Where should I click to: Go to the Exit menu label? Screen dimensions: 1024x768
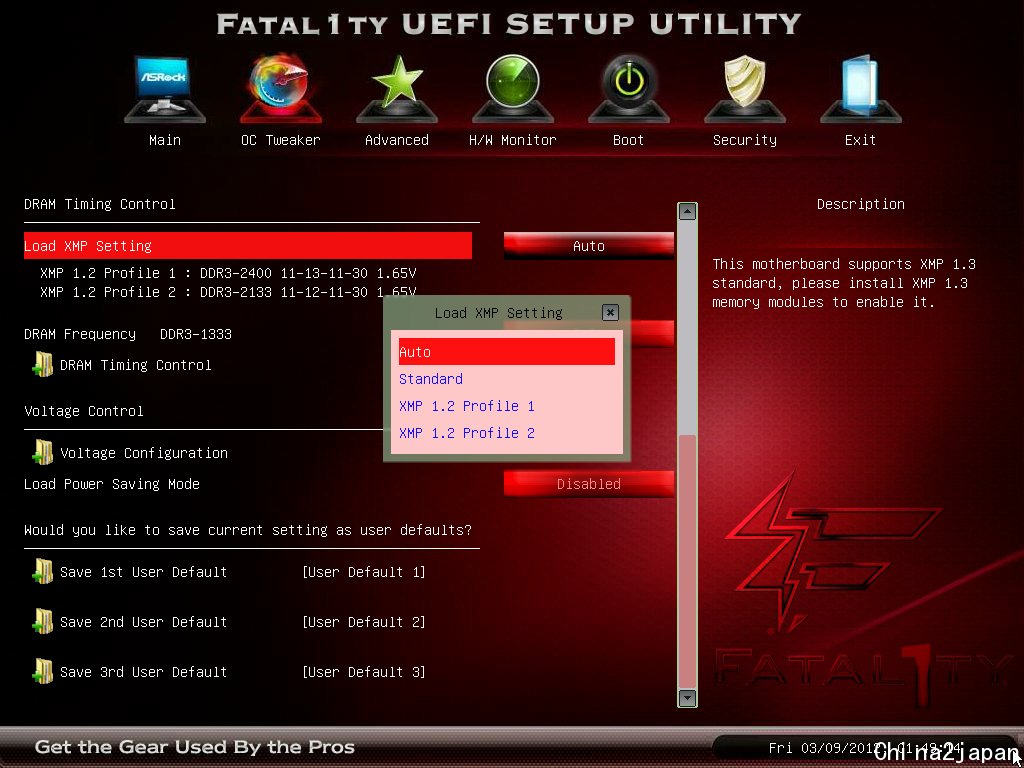[860, 140]
